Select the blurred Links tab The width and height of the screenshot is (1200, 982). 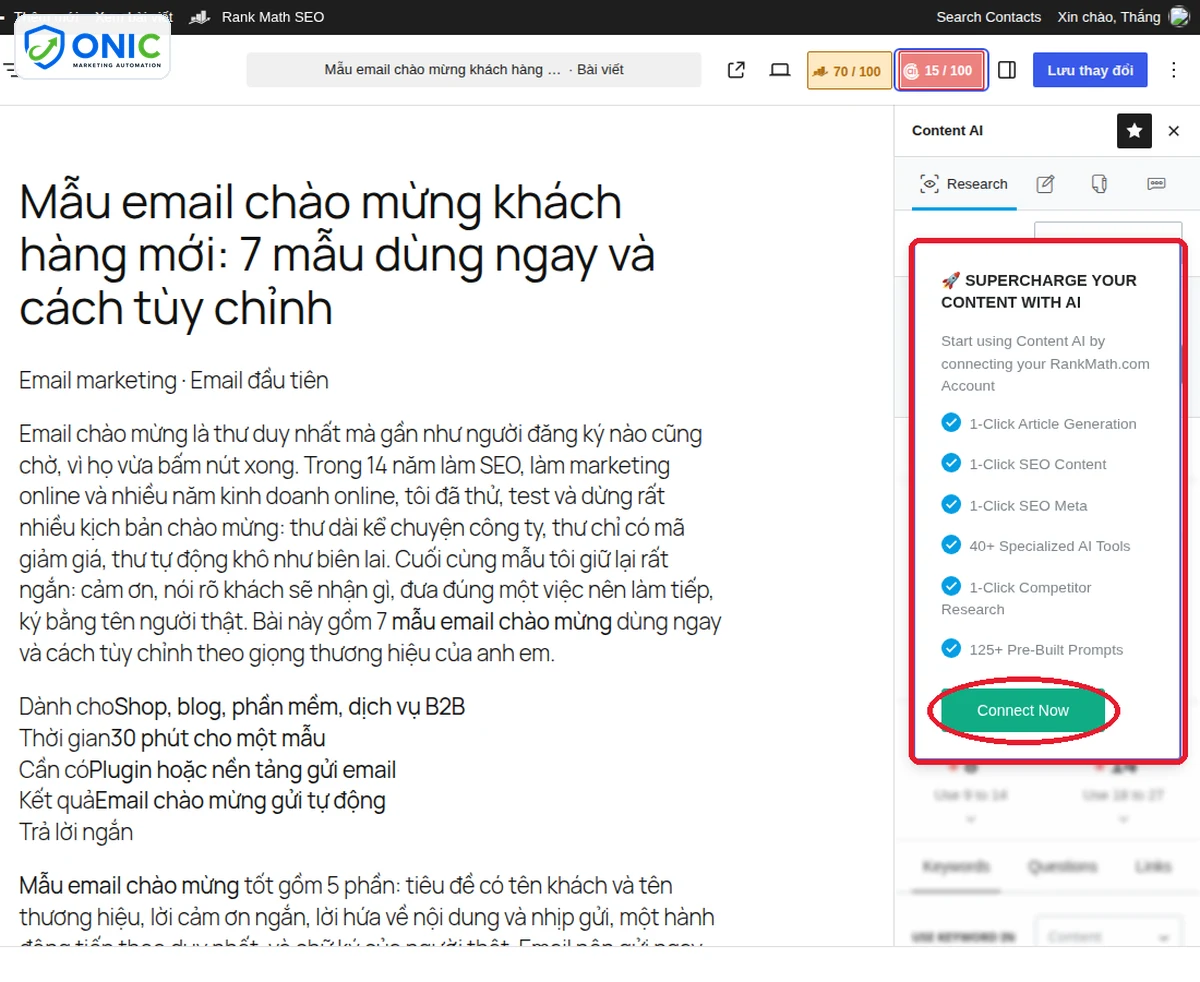pos(1152,867)
